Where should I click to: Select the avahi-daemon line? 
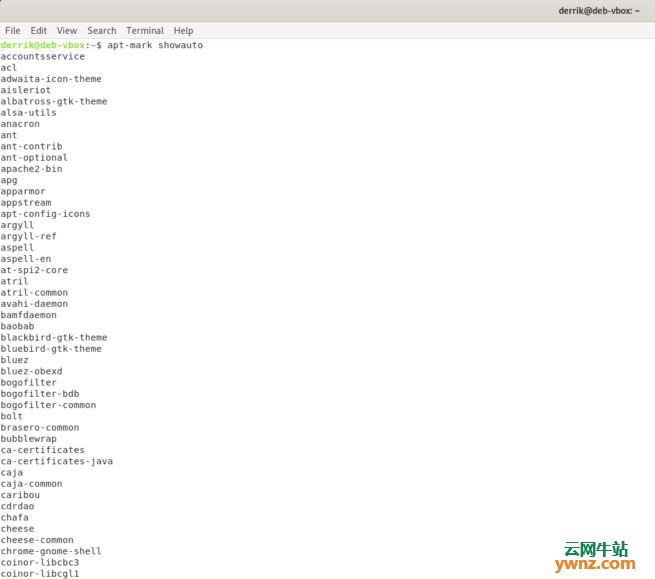pyautogui.click(x=34, y=304)
